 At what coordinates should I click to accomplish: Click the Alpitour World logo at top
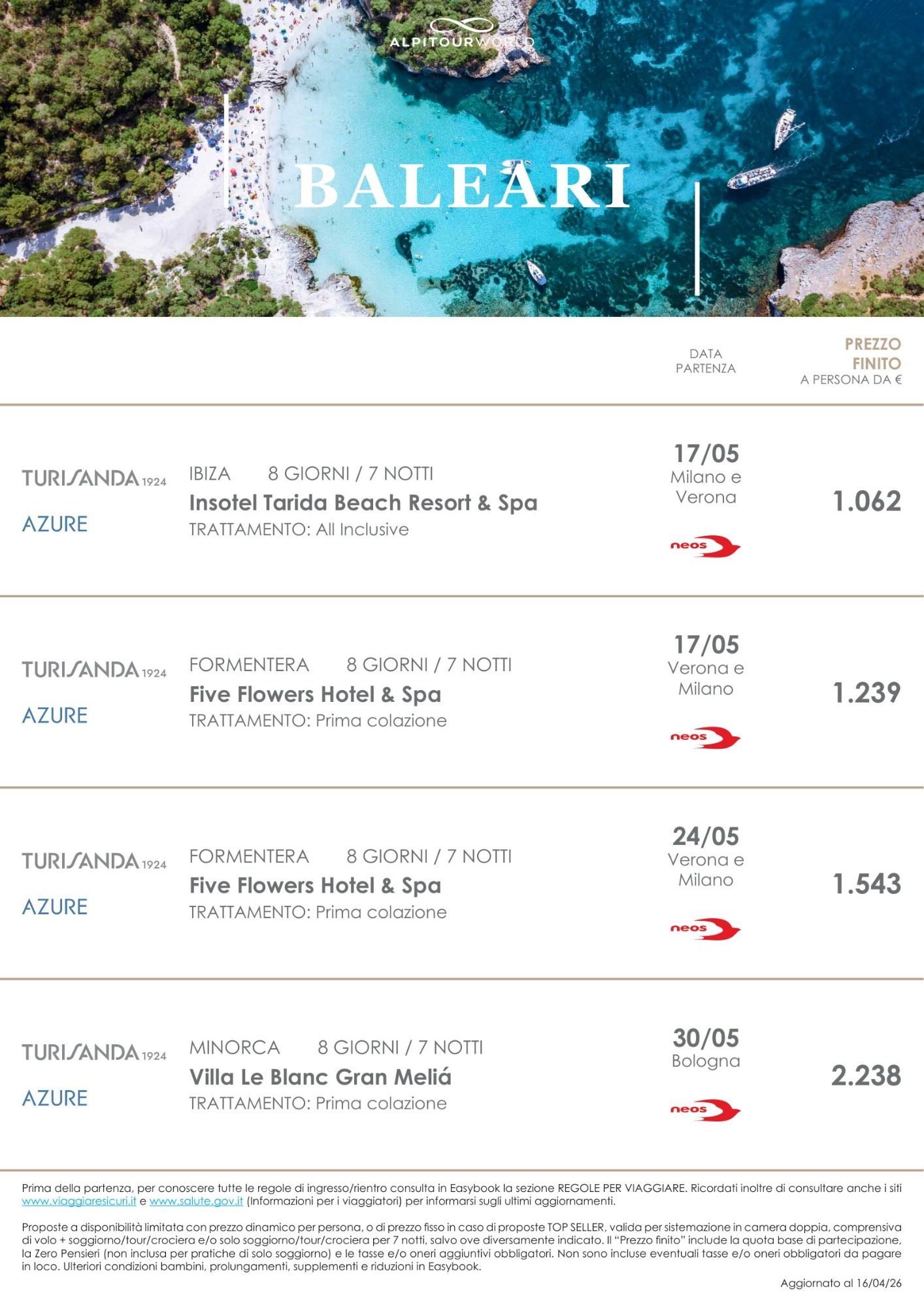[x=461, y=34]
